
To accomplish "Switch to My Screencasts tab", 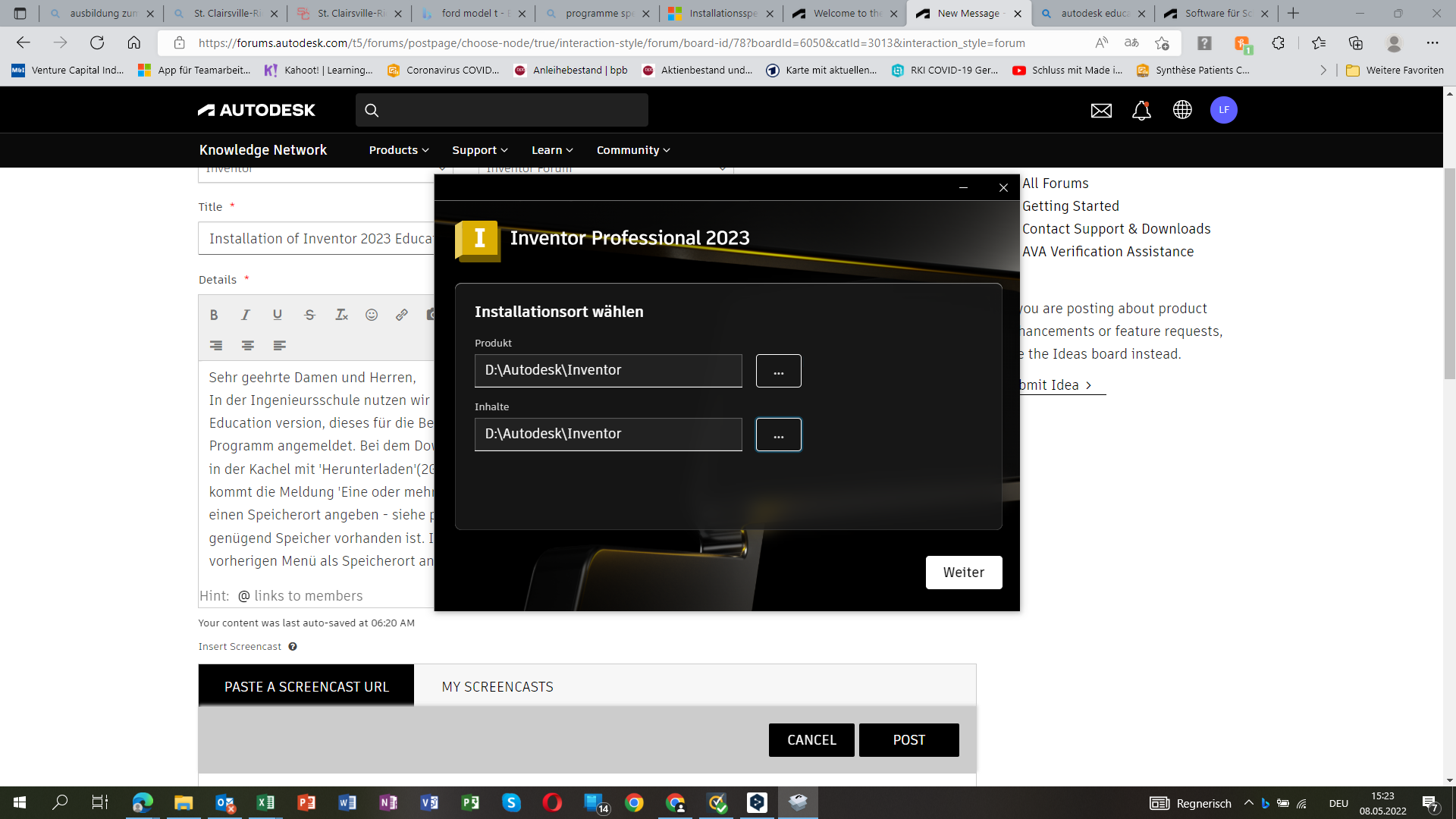I will click(497, 686).
